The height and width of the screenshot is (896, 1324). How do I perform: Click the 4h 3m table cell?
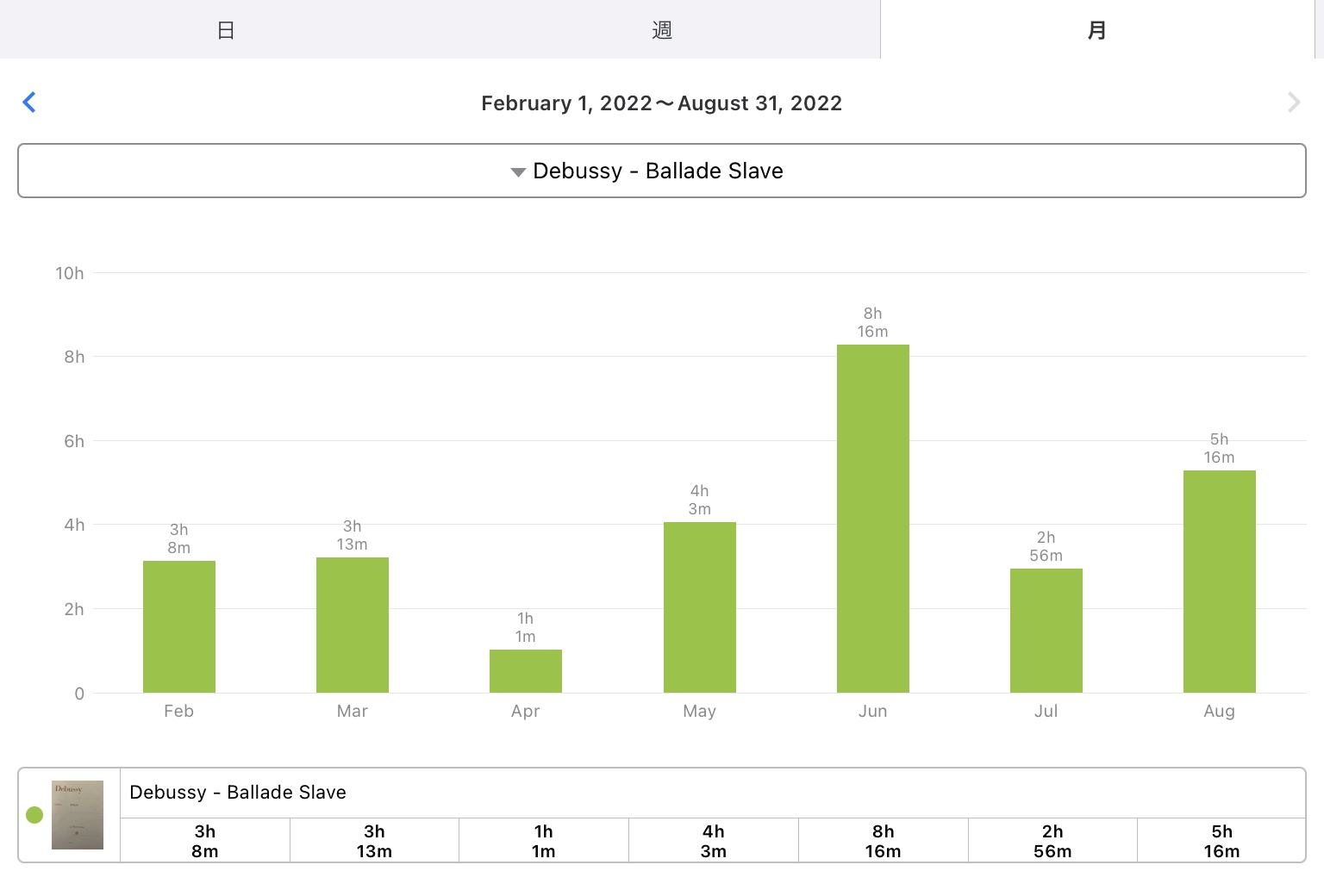pos(714,841)
